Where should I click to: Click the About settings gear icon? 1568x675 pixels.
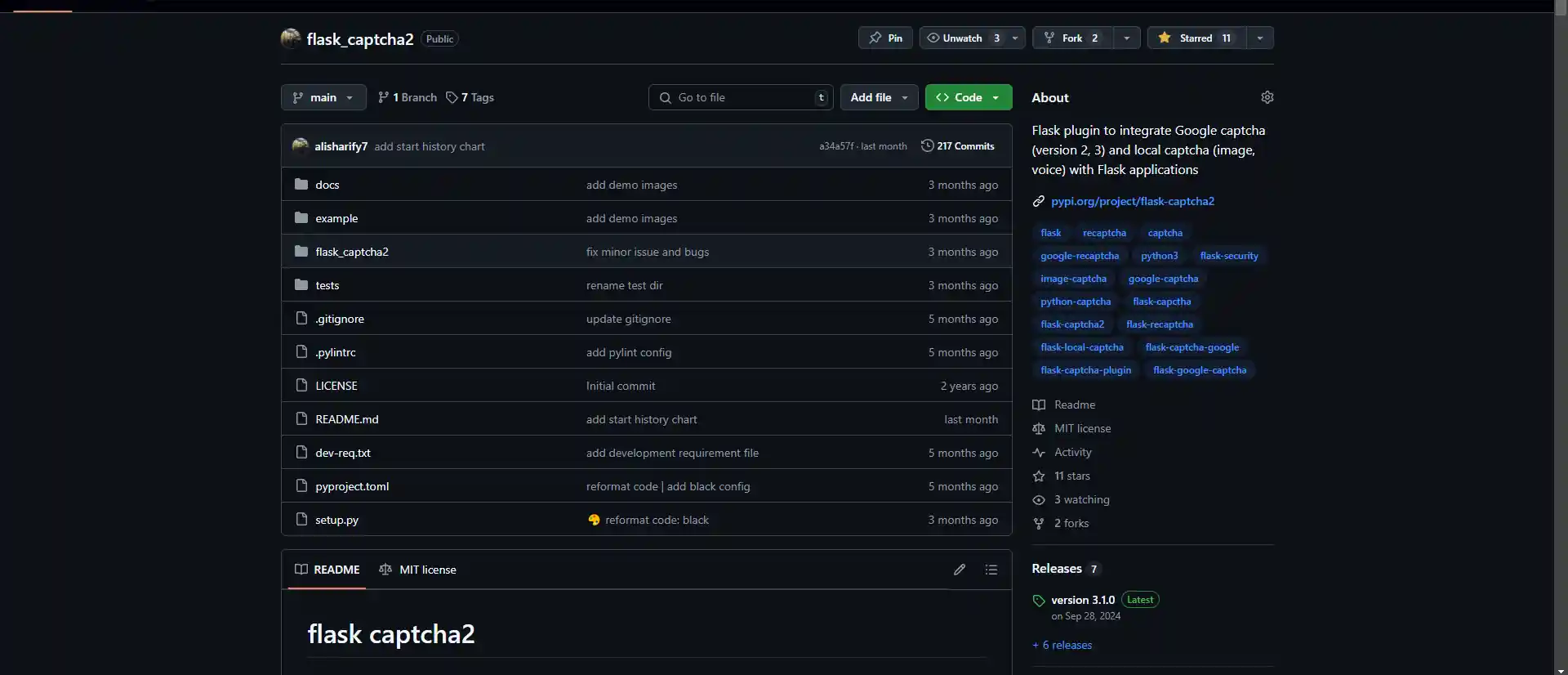click(x=1267, y=97)
